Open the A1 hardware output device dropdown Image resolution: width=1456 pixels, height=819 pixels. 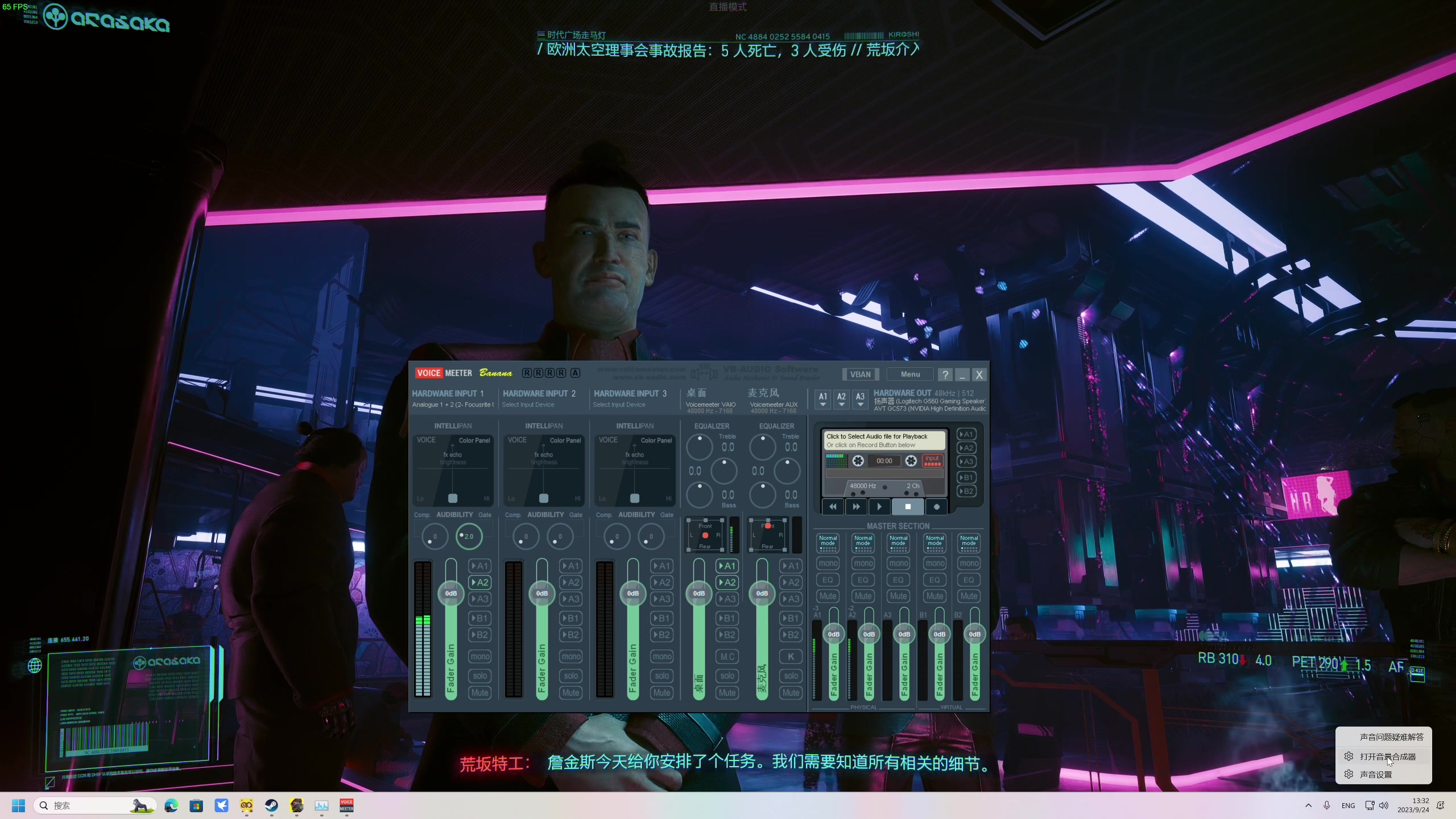[x=823, y=399]
